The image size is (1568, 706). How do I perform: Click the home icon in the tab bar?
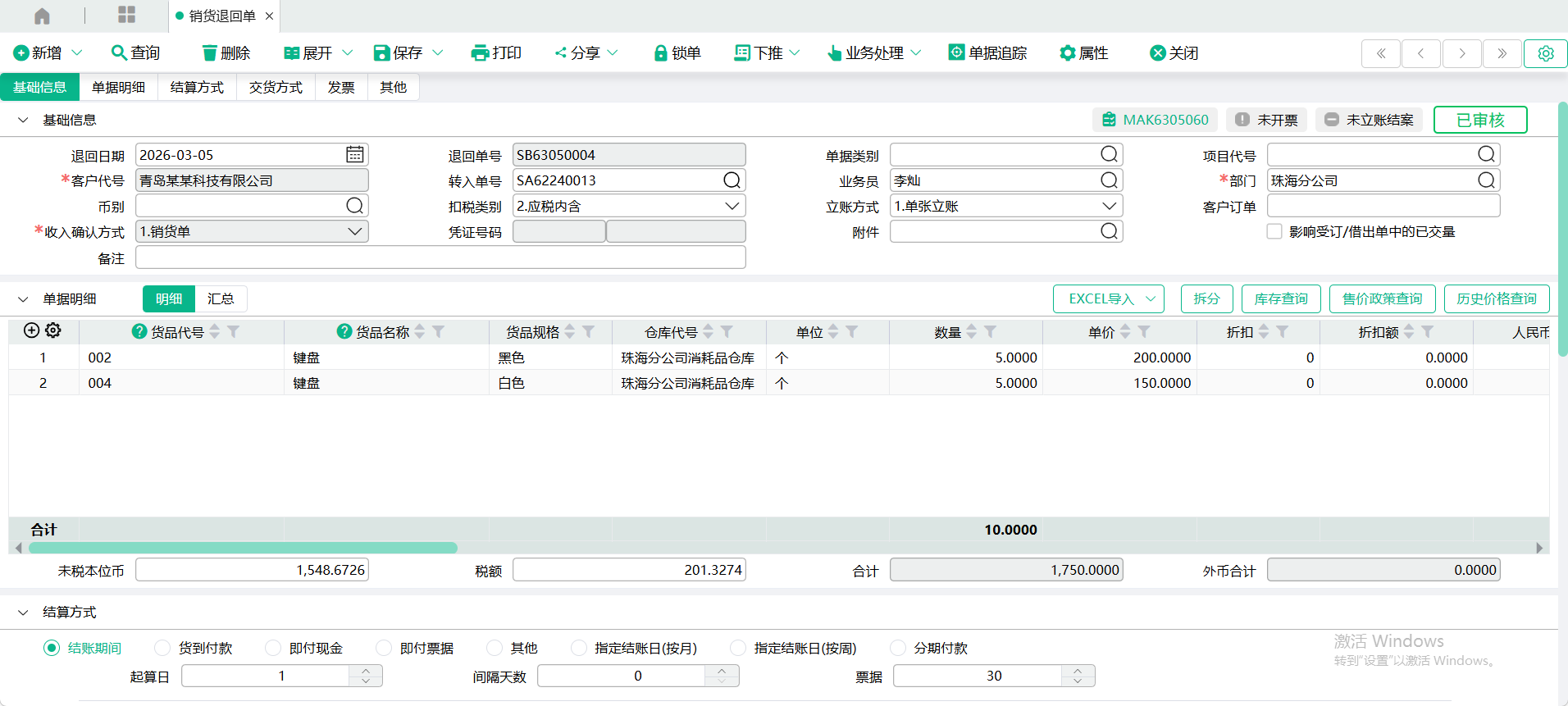pos(42,16)
